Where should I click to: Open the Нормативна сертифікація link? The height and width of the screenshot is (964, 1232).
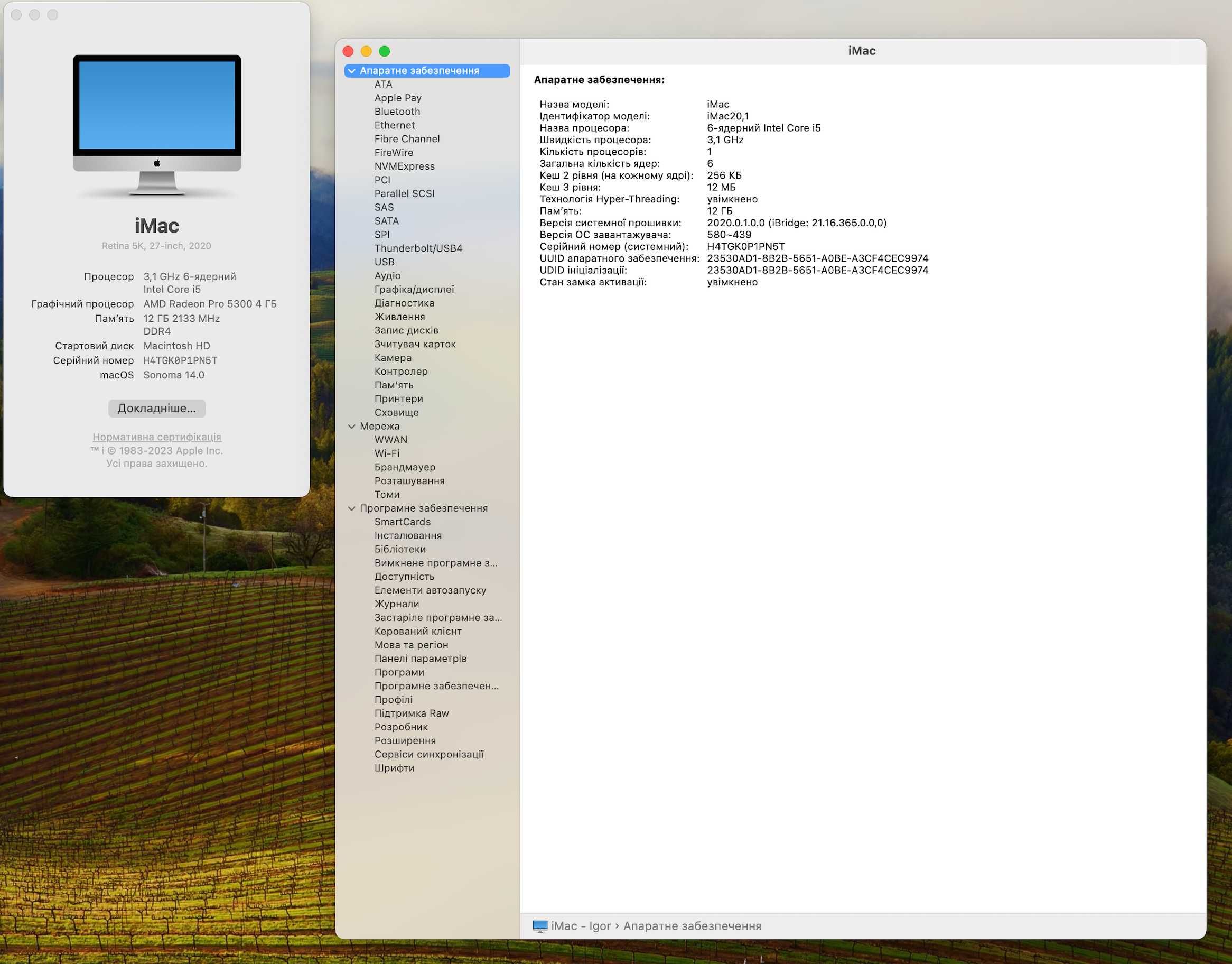(x=157, y=437)
